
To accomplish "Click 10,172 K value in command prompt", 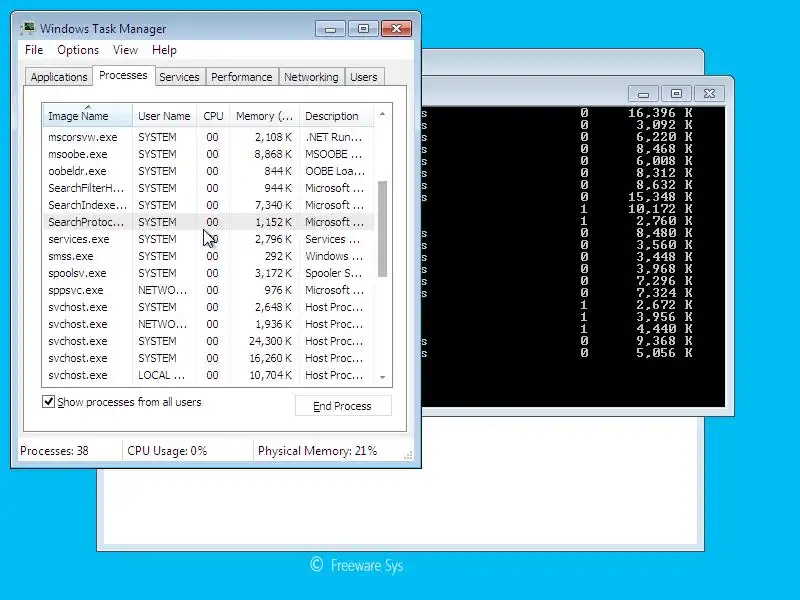I will coord(660,209).
